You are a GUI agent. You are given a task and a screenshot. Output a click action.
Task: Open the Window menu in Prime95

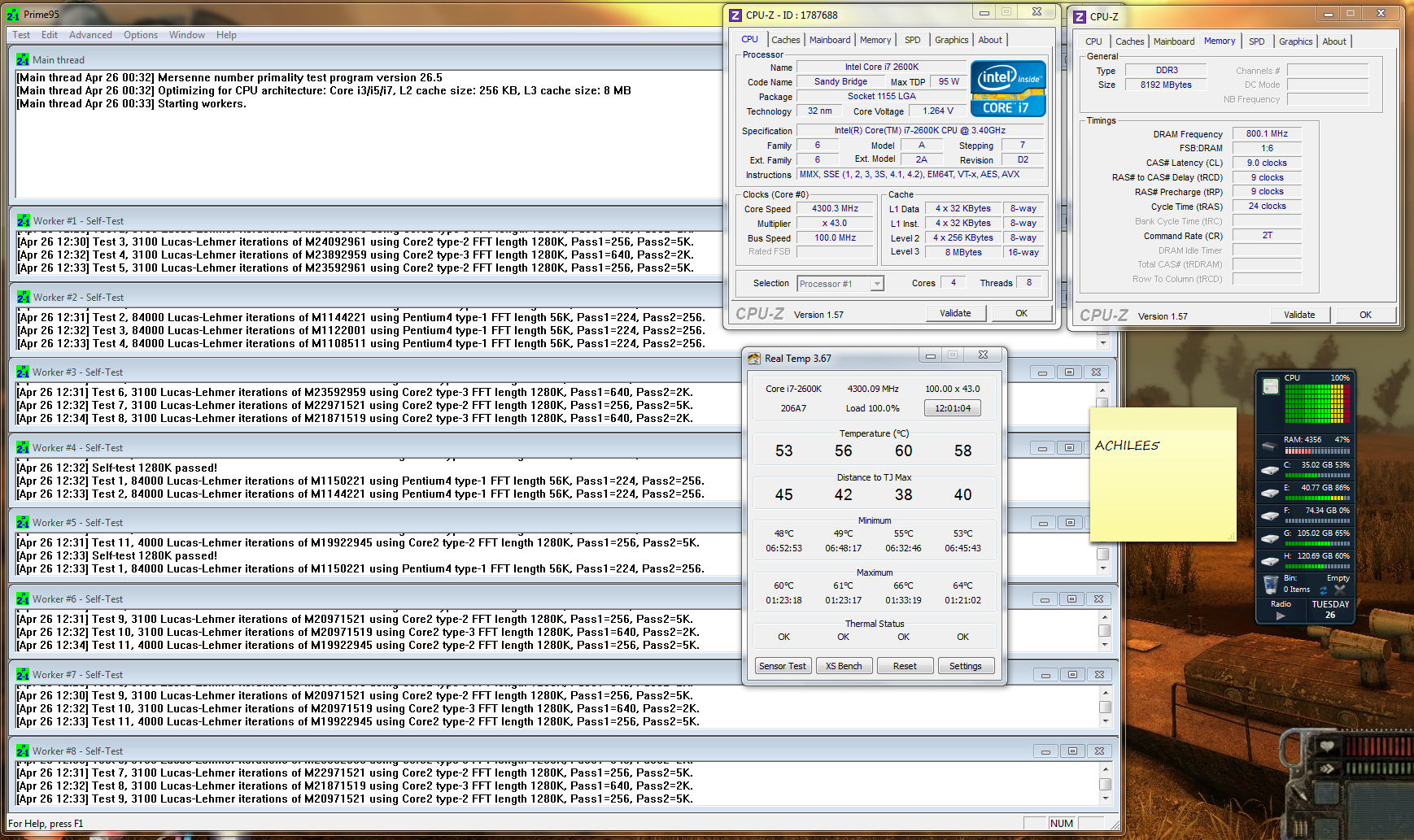point(187,35)
